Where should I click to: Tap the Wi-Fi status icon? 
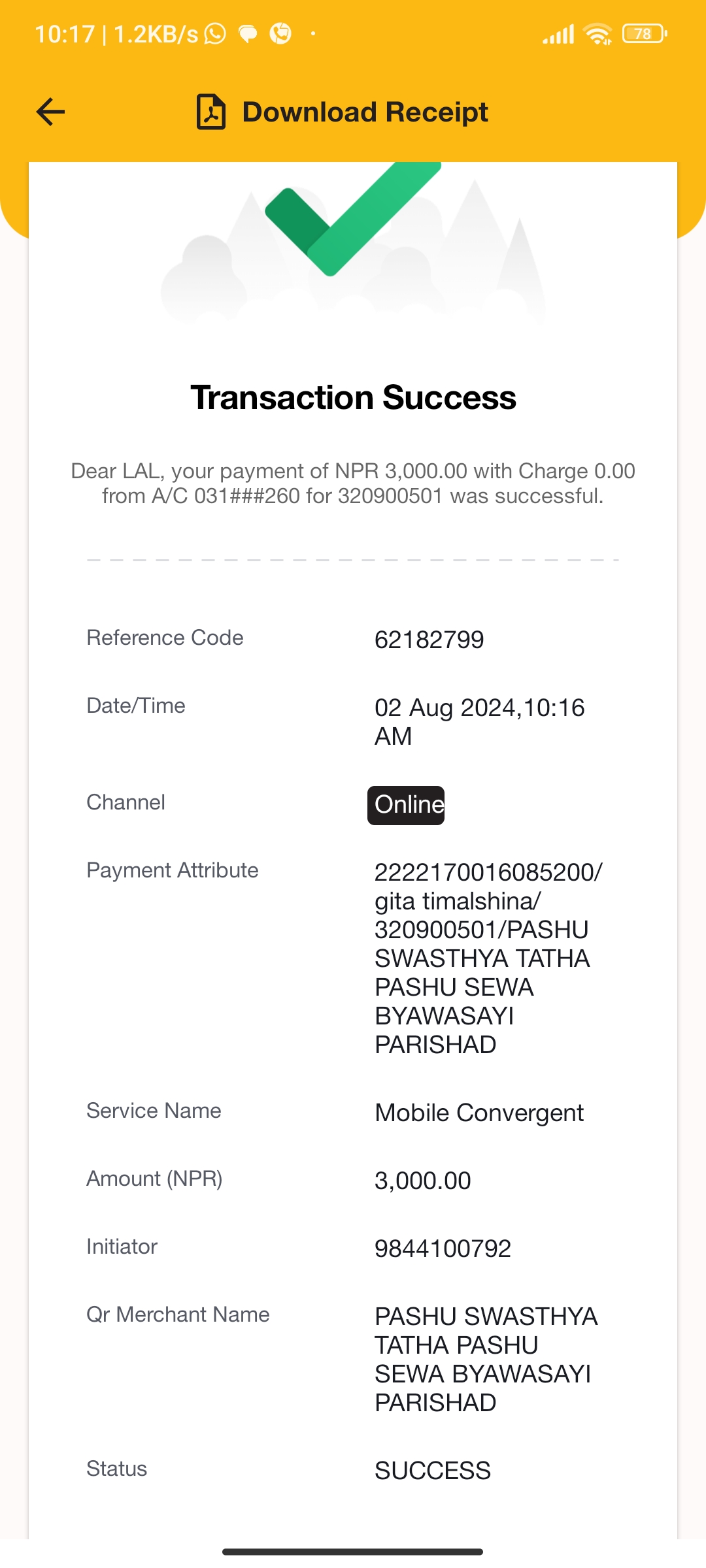(x=598, y=34)
